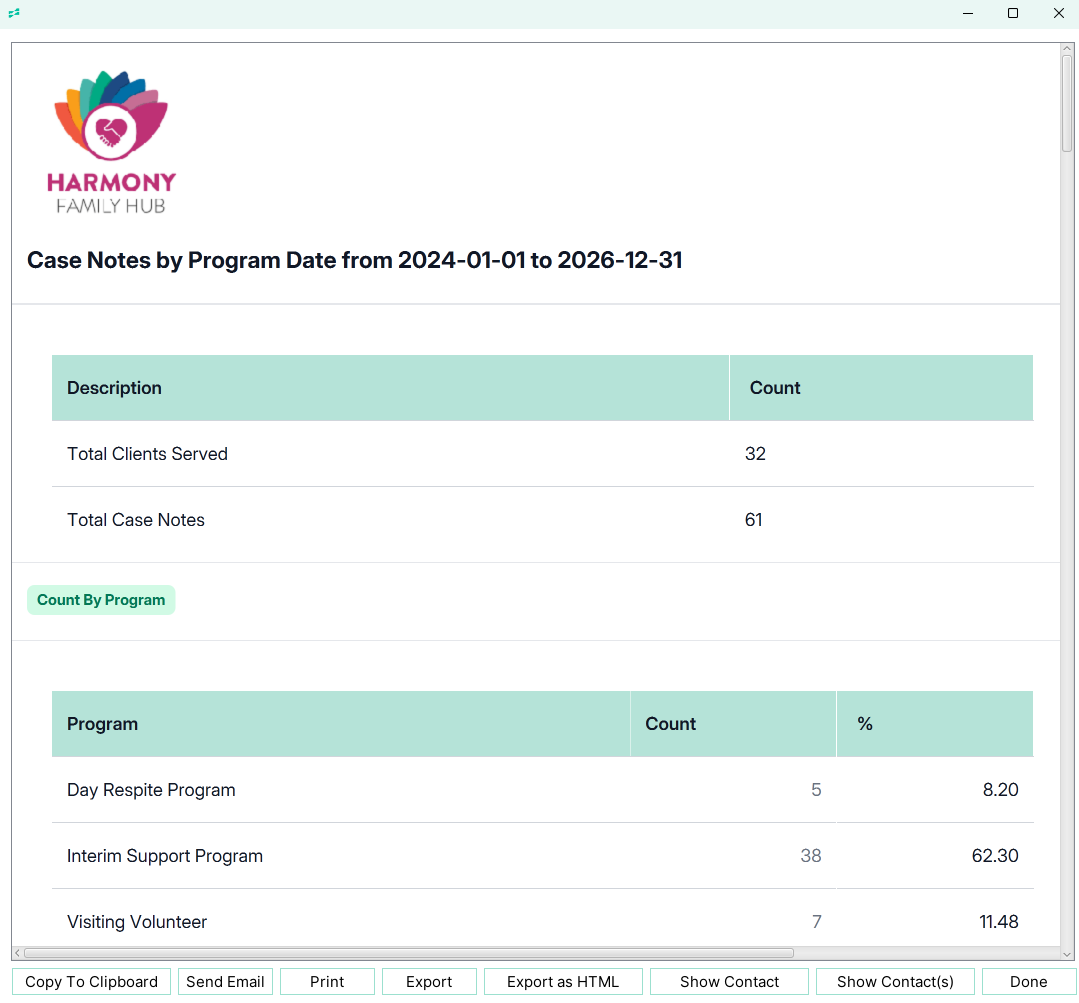
Task: Select the Visiting Volunteer row
Action: pos(137,922)
